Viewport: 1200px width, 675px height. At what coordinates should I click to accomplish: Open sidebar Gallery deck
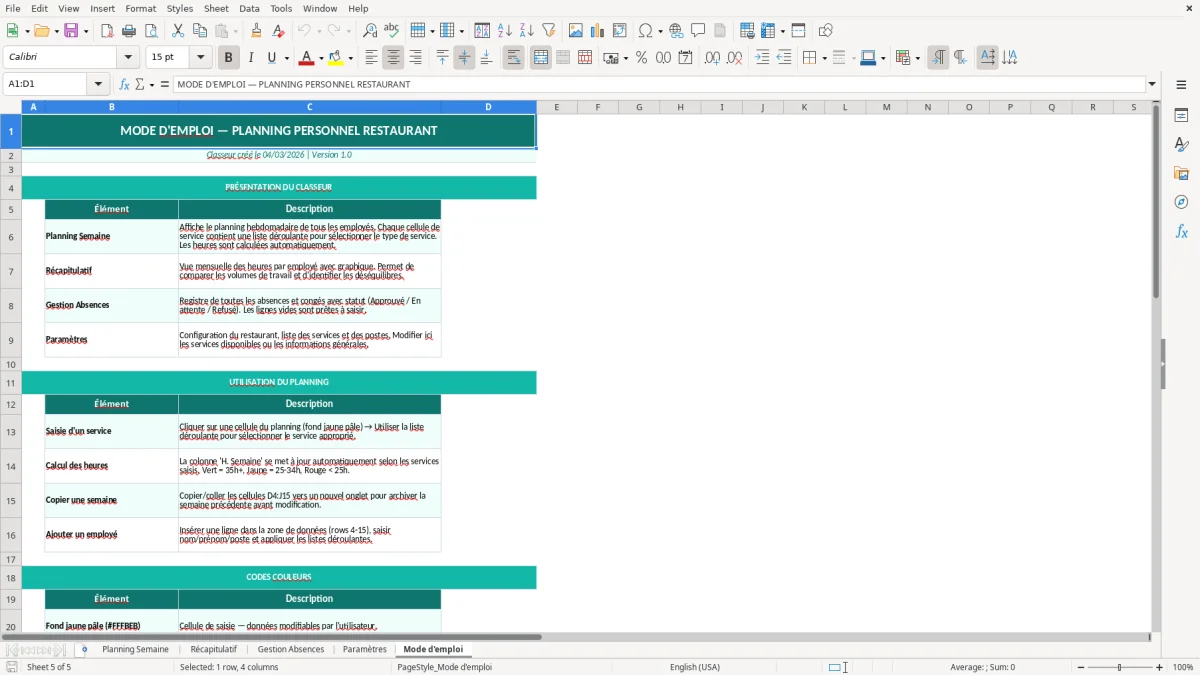click(1181, 173)
